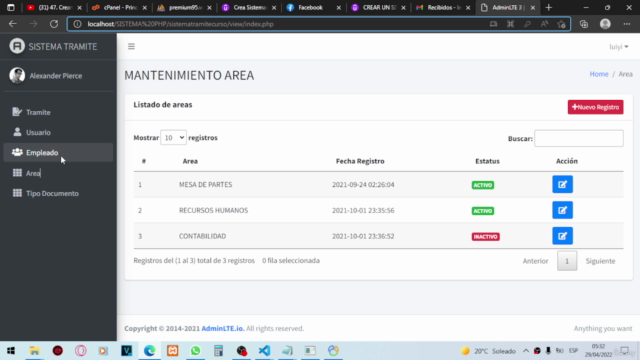Select pagination page 1
The width and height of the screenshot is (640, 360).
[x=567, y=261]
